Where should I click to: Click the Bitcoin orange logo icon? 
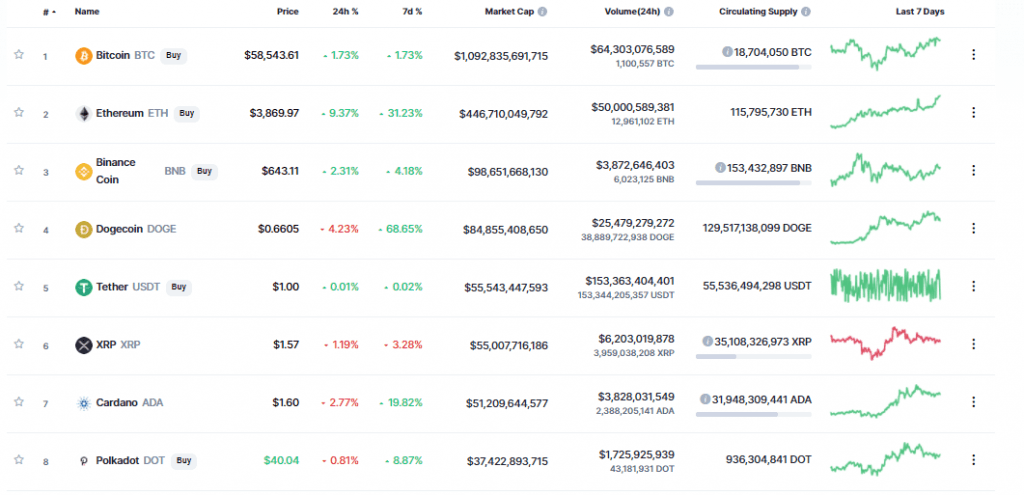click(x=83, y=56)
